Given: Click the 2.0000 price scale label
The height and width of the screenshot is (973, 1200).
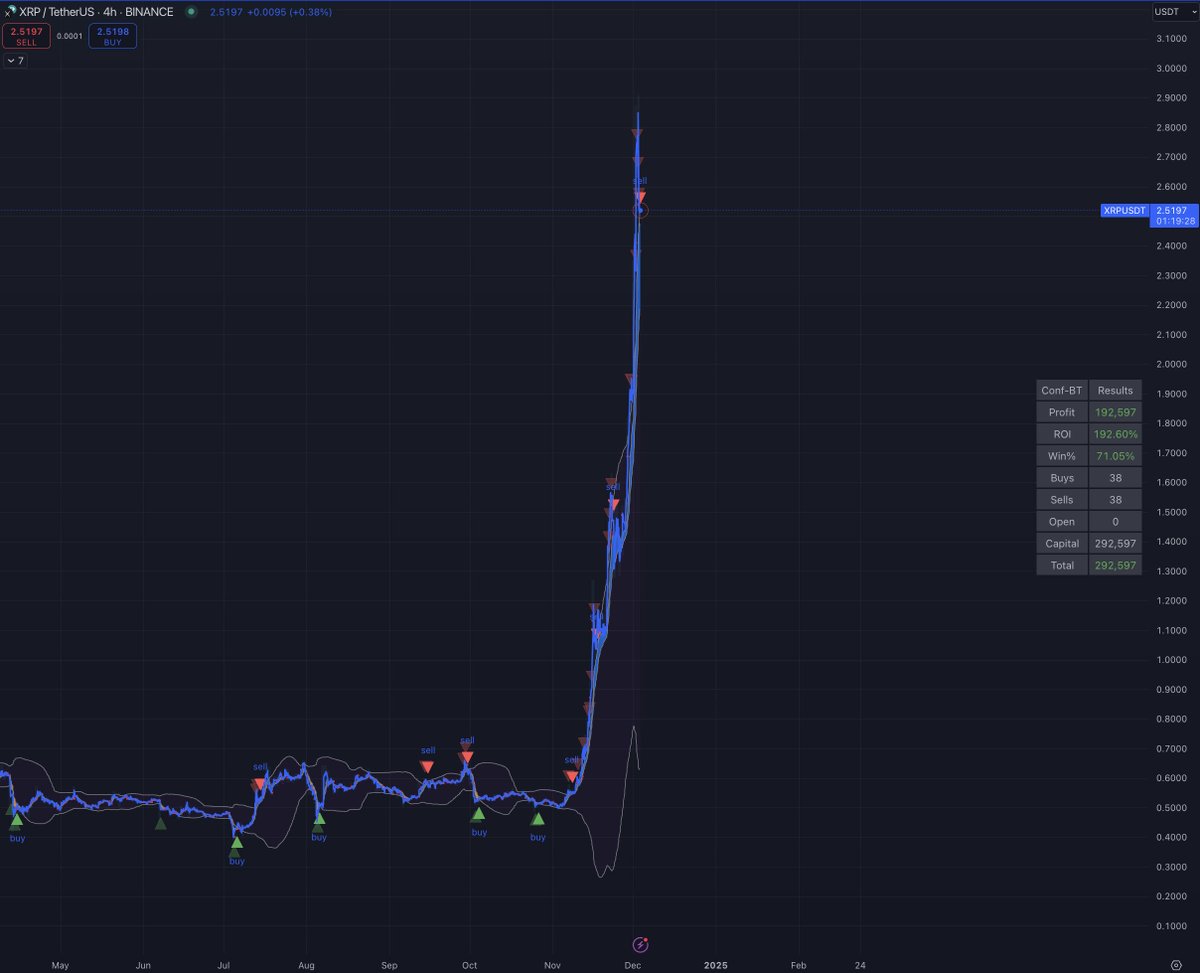Looking at the screenshot, I should coord(1171,364).
